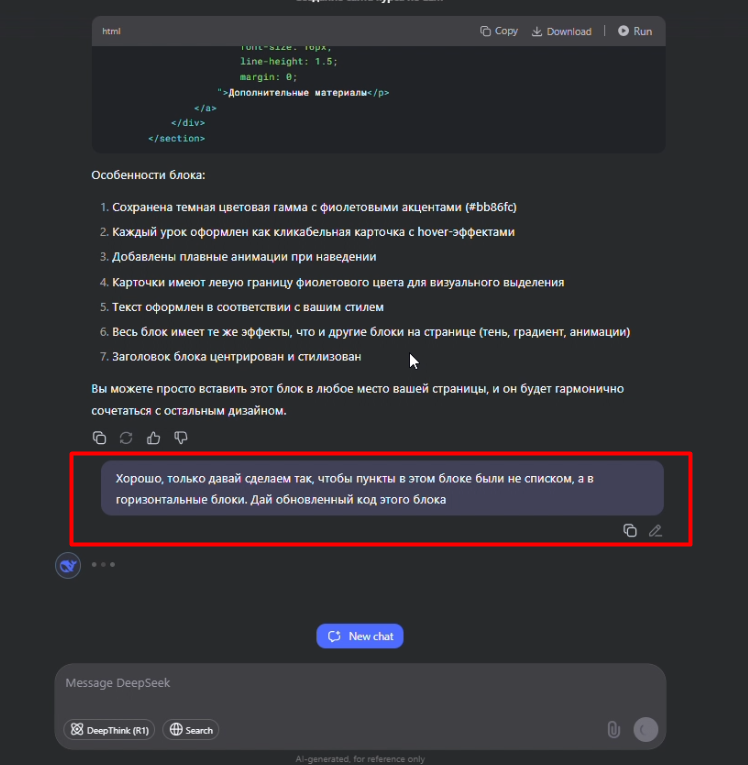Image resolution: width=748 pixels, height=765 pixels.
Task: Click the '</div>' closing tag in code
Action: [x=188, y=123]
